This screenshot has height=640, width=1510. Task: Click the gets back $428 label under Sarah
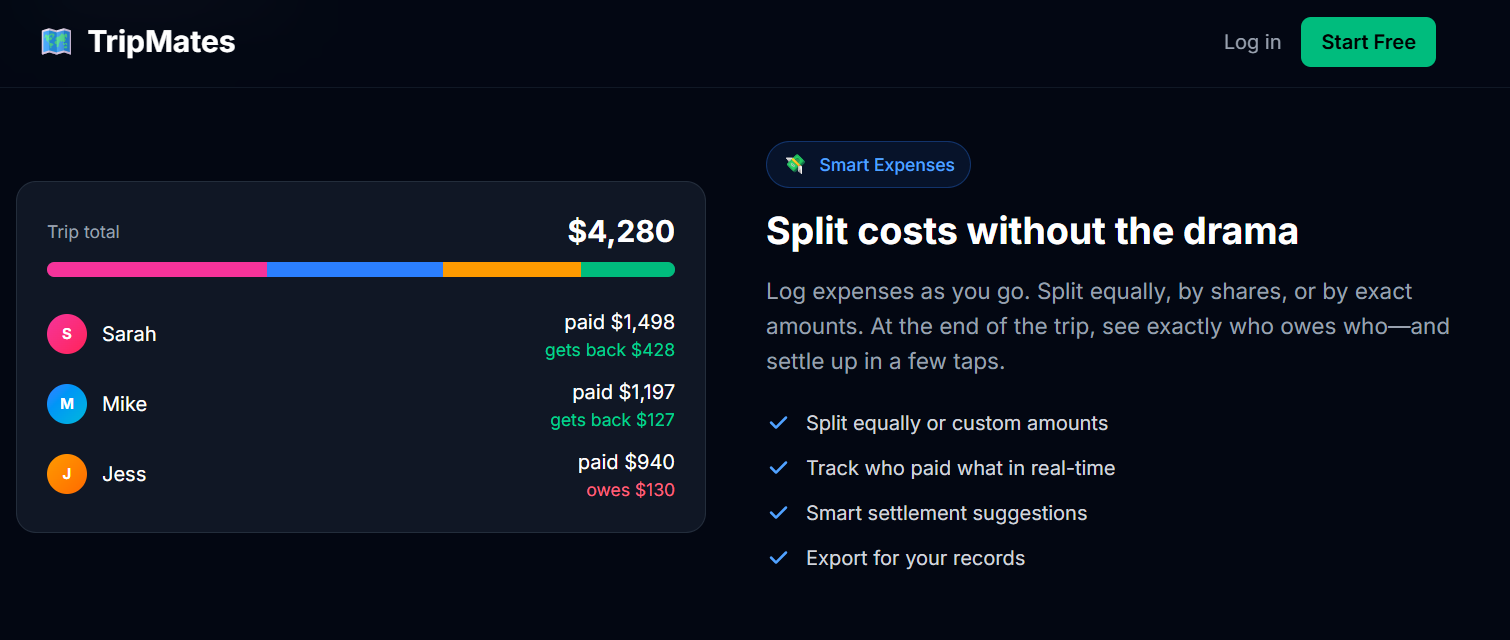(610, 350)
